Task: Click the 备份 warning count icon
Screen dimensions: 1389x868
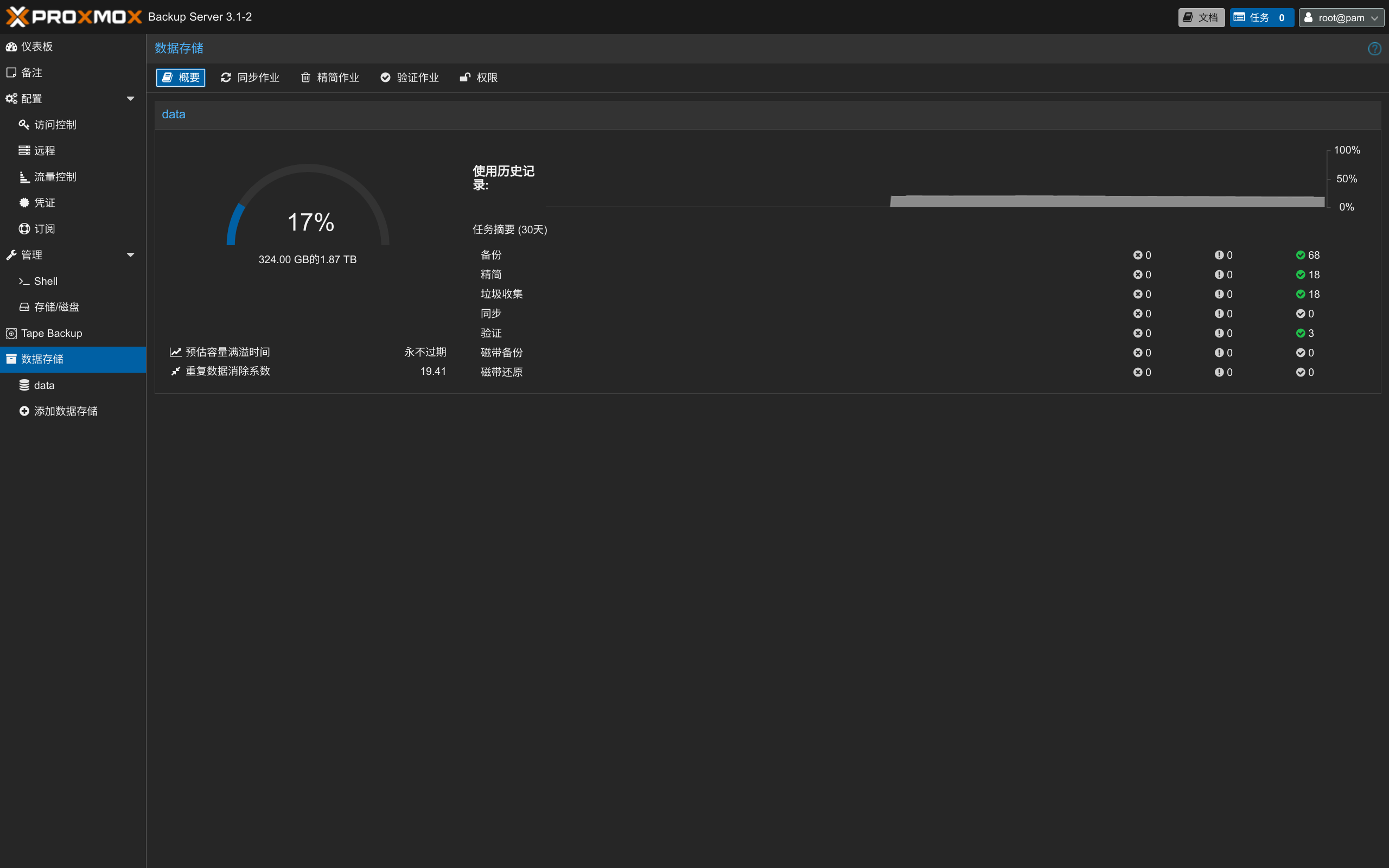Action: (1219, 255)
